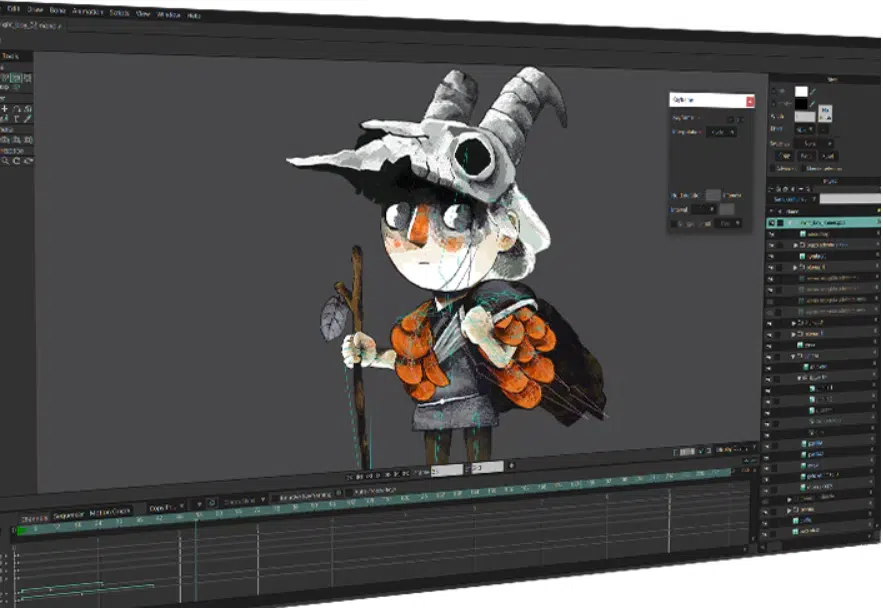This screenshot has height=609, width=883.
Task: Click the rewind button in playback controls
Action: [349, 477]
